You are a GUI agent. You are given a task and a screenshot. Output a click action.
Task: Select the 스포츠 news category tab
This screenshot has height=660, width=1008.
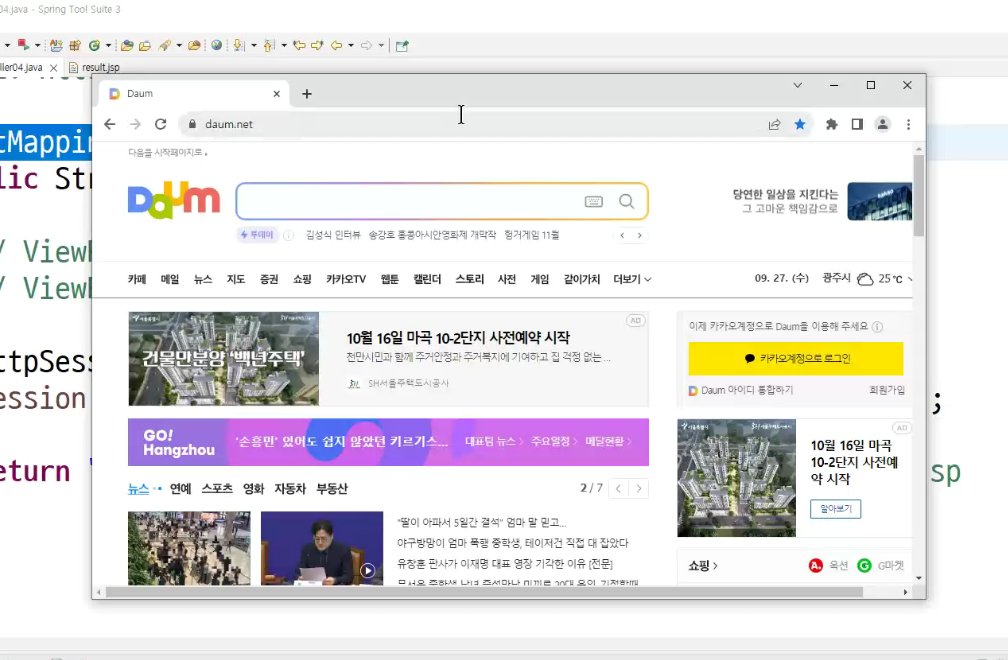(217, 488)
